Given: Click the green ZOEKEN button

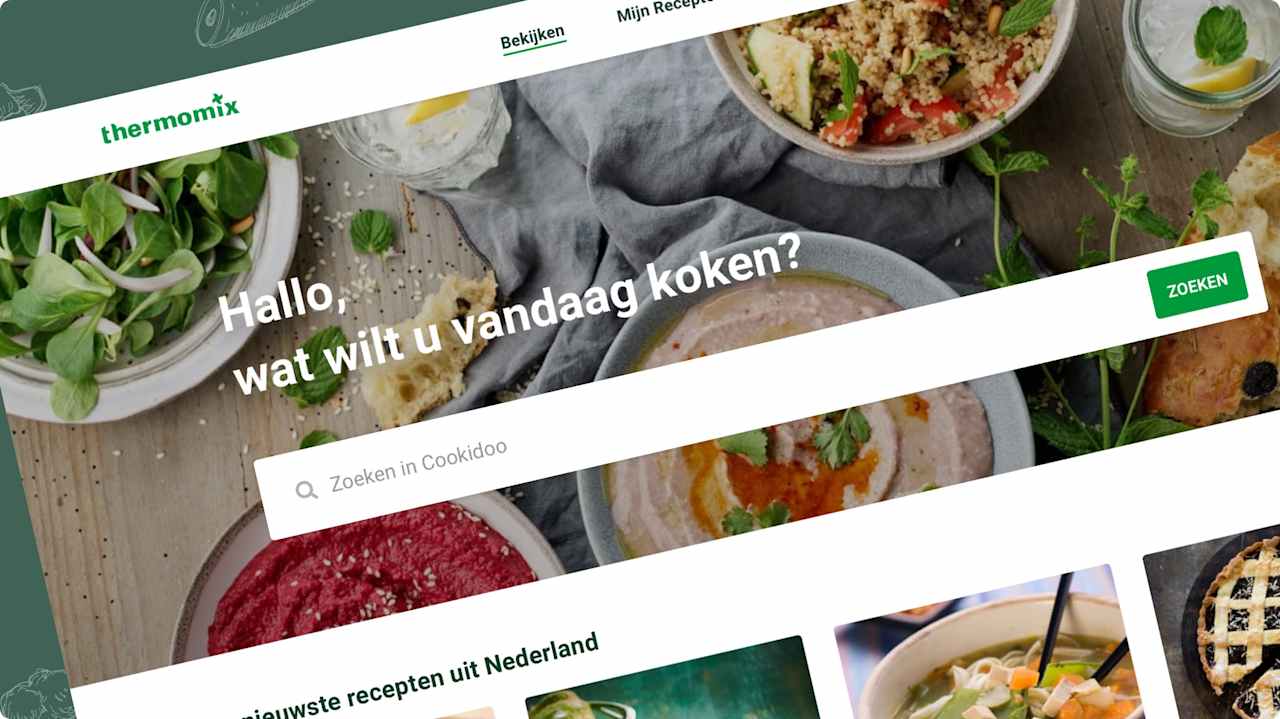Looking at the screenshot, I should pyautogui.click(x=1198, y=285).
